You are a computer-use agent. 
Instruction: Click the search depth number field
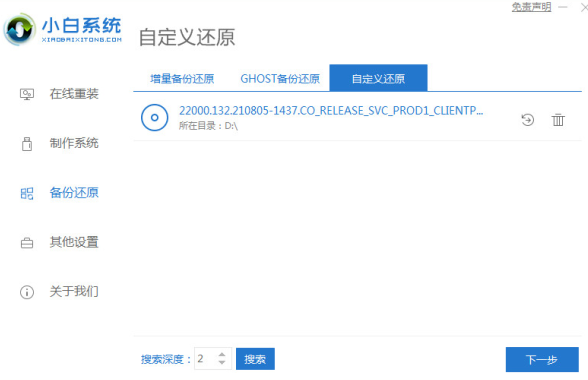tap(206, 359)
